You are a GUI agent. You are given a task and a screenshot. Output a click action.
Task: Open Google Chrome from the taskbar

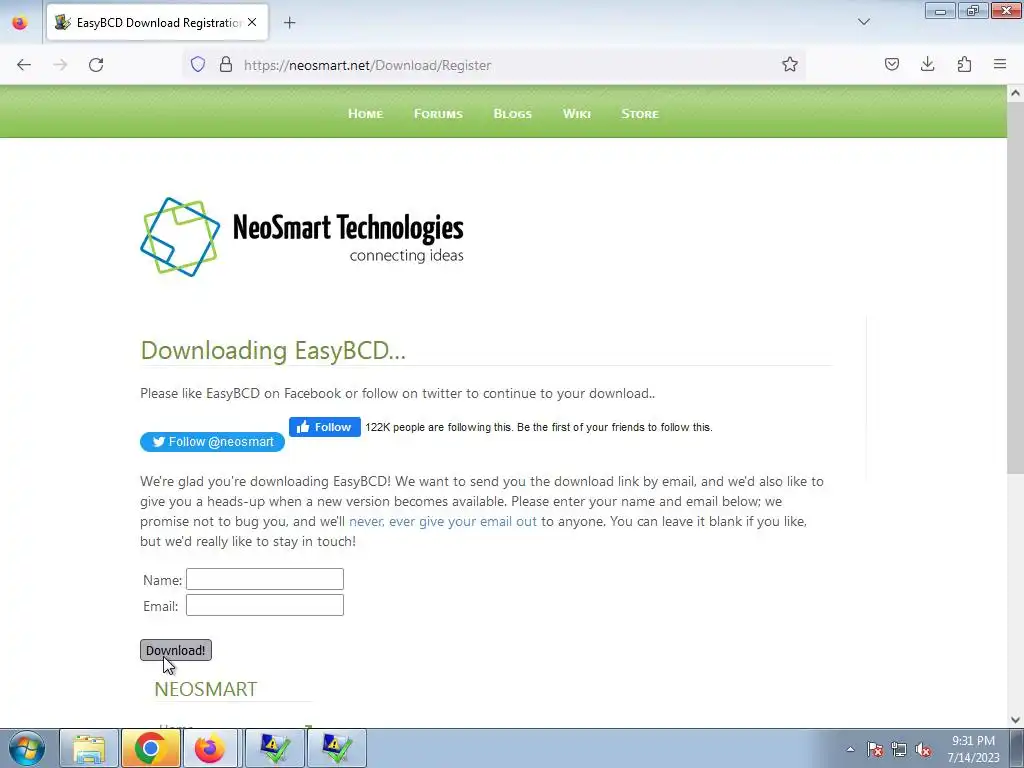150,748
